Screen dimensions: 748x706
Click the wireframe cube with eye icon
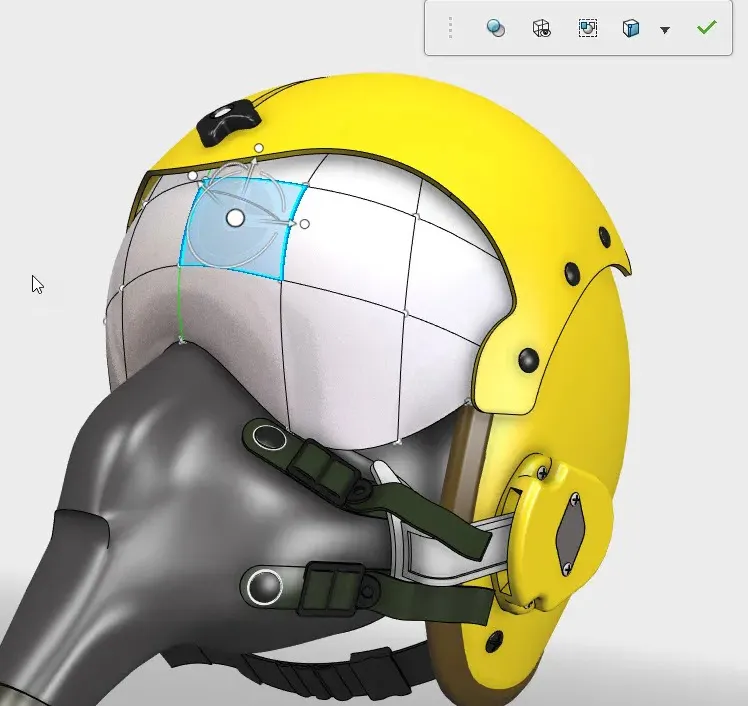541,28
